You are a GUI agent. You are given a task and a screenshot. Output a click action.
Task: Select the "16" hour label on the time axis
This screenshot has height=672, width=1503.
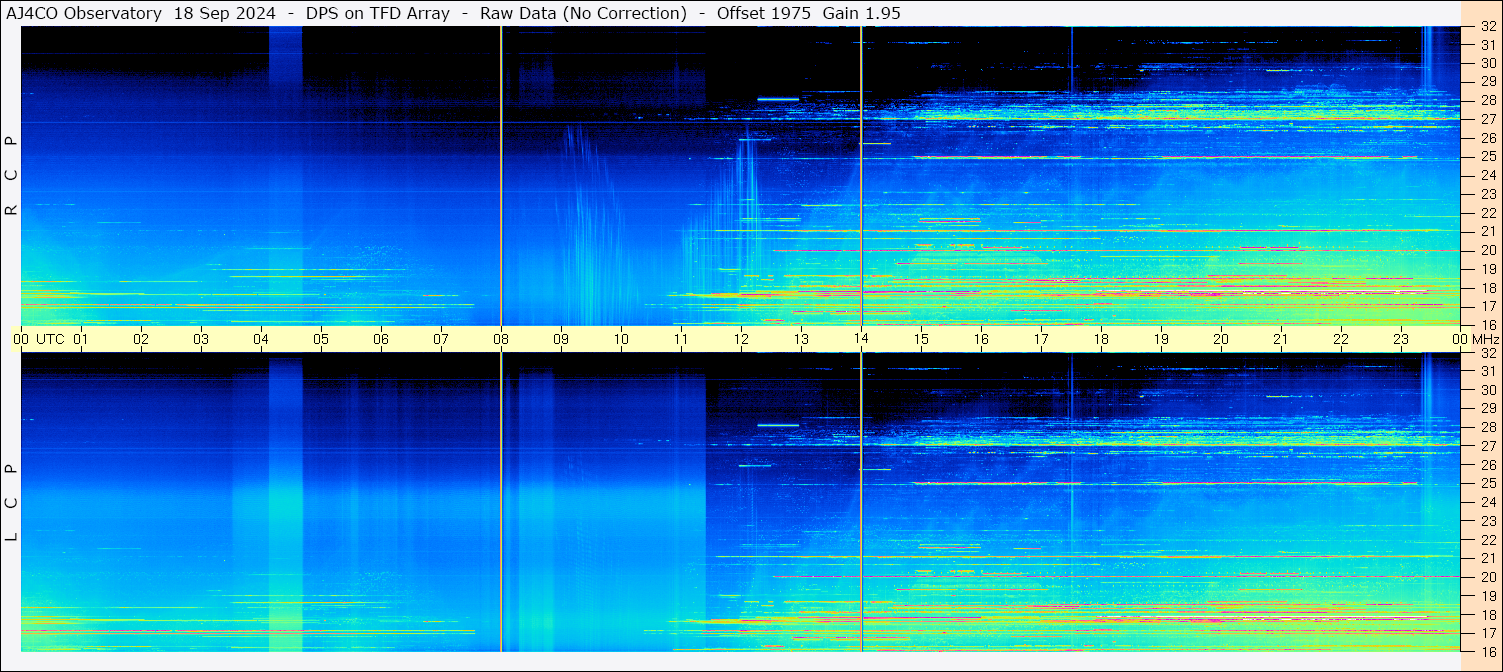tap(981, 339)
